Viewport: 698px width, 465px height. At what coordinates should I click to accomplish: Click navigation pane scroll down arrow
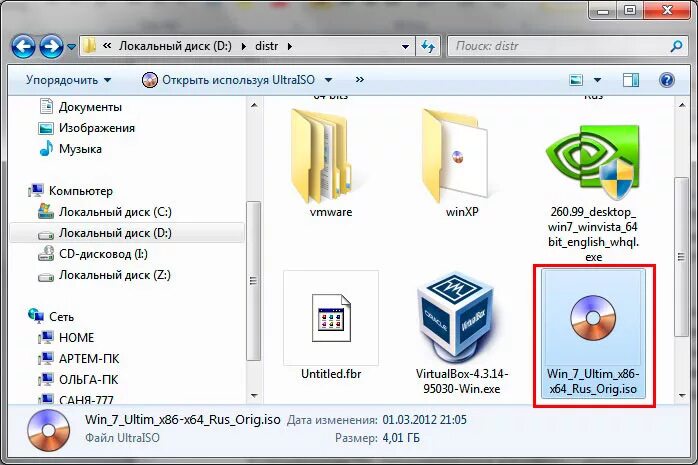(254, 395)
